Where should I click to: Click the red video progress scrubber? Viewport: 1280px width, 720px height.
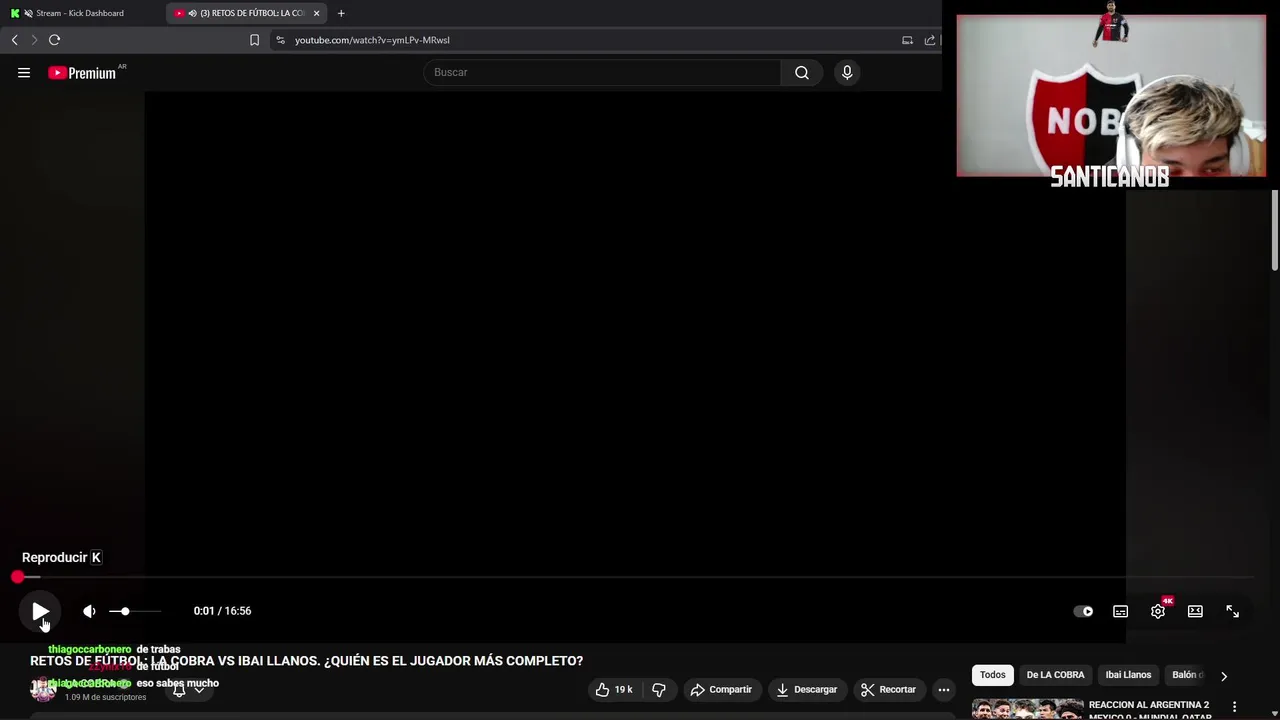point(18,577)
